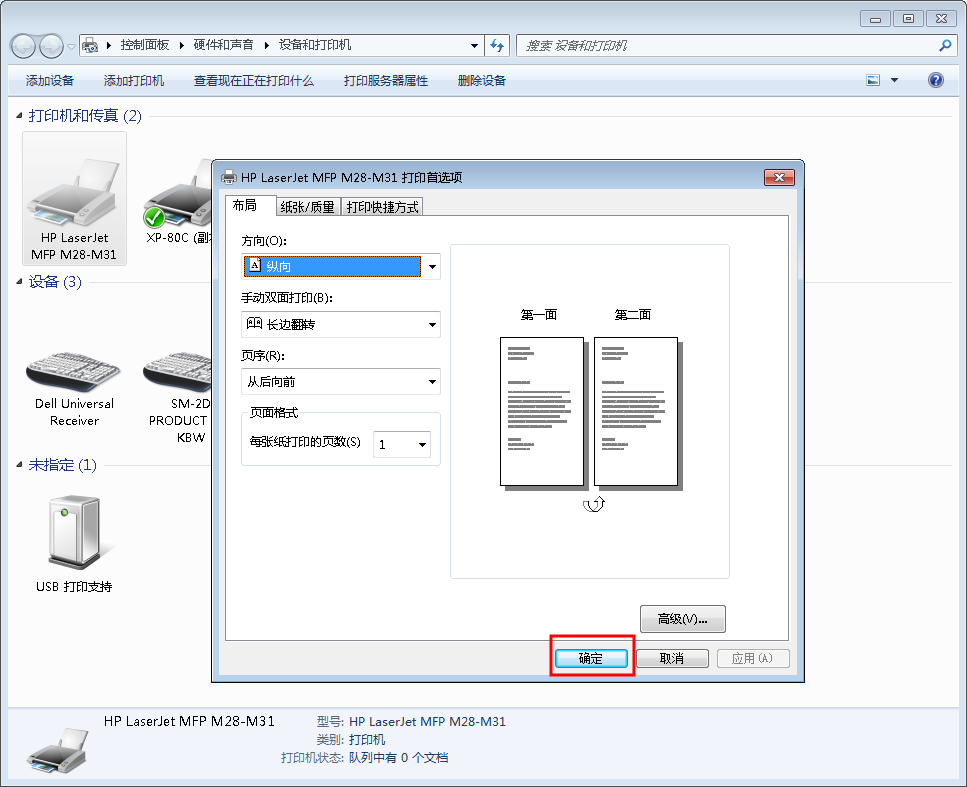Select the USB 打印支持 device icon

click(x=74, y=543)
